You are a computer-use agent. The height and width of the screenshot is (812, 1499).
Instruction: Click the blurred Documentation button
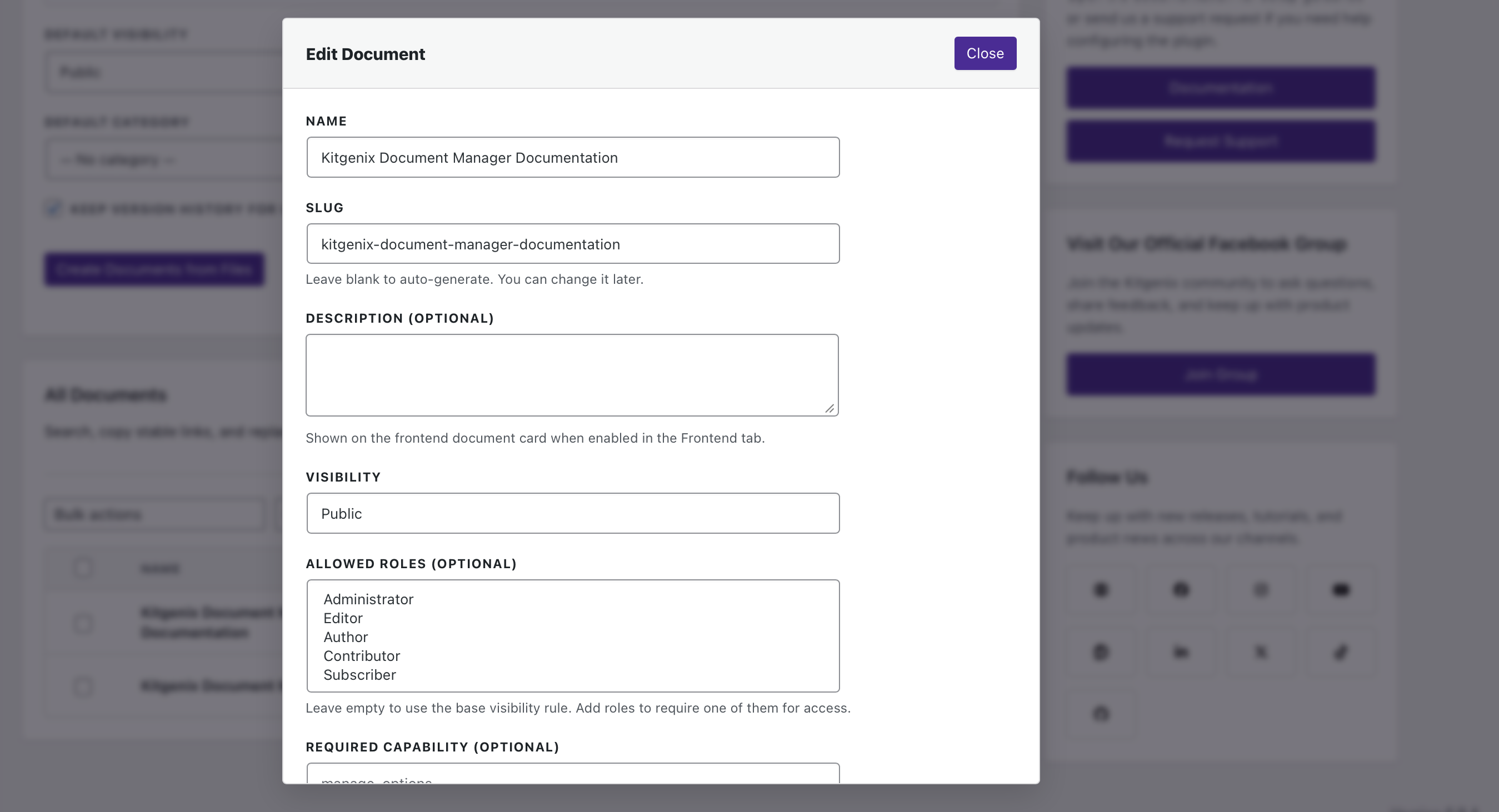click(1220, 88)
